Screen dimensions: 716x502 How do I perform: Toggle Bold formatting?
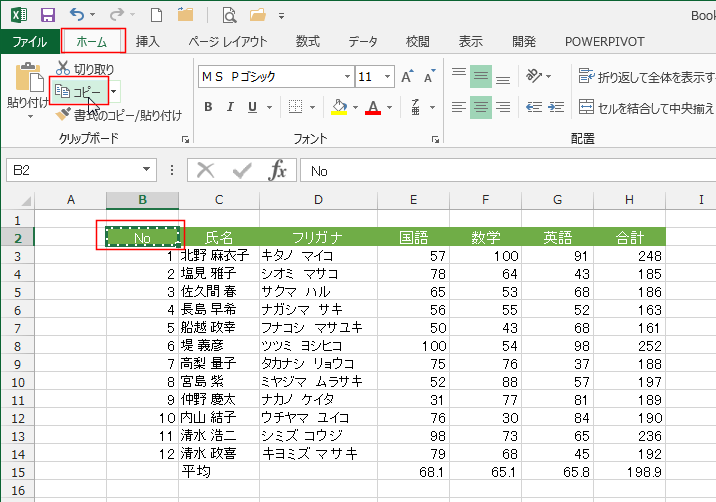[210, 107]
